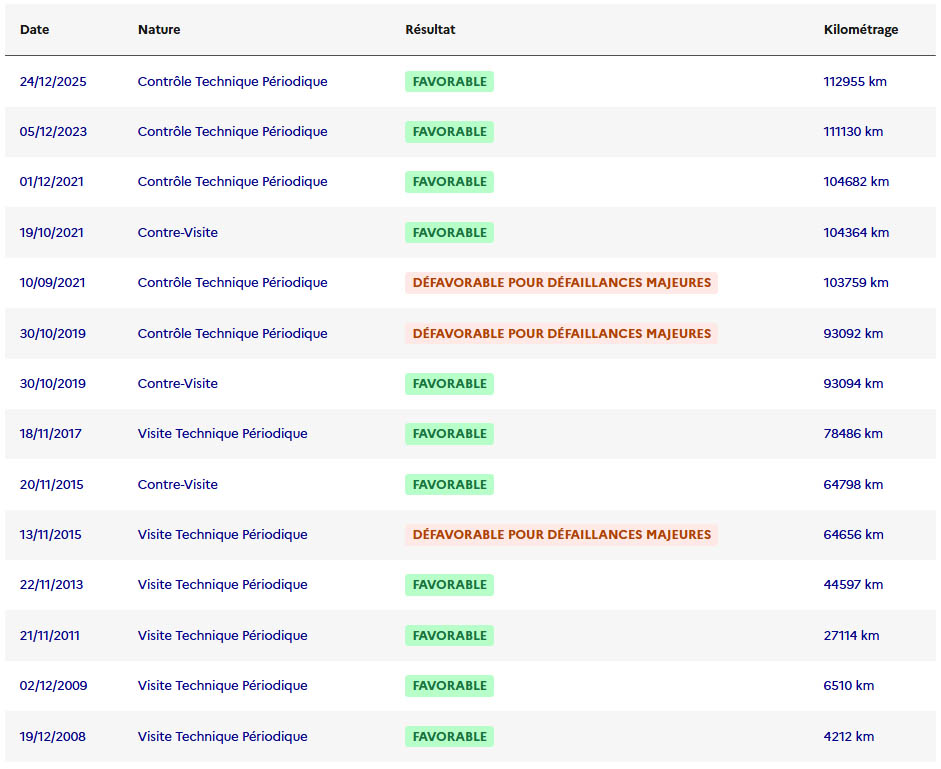The height and width of the screenshot is (769, 941).
Task: Click the DÉFAVORABLE badge in the 13/11/2015 row
Action: [561, 535]
